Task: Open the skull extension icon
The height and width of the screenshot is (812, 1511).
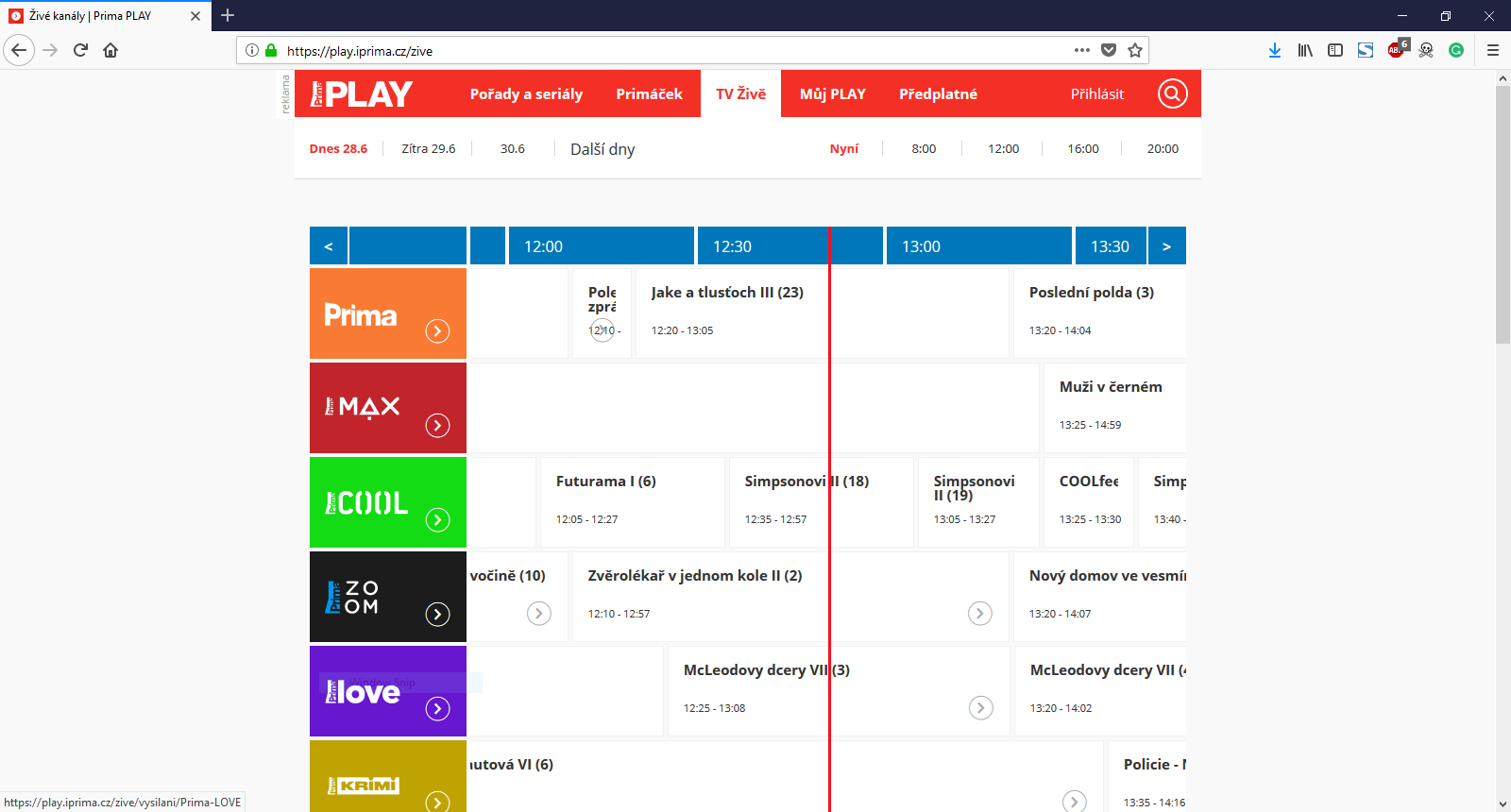Action: (x=1426, y=50)
